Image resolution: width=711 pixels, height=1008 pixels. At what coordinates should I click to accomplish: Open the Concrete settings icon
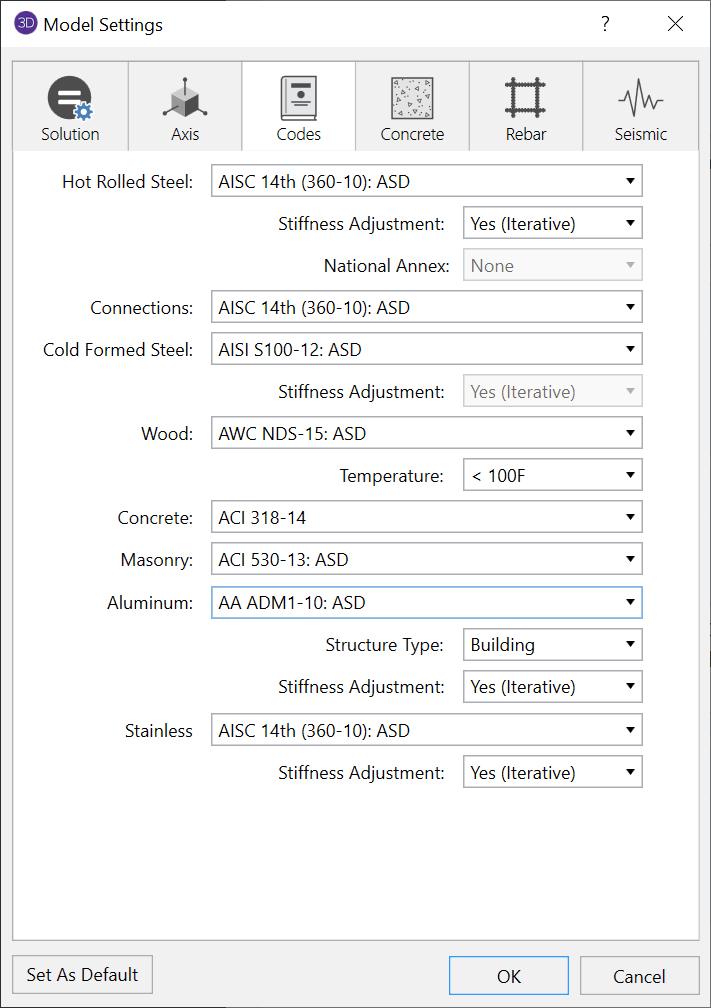click(412, 98)
